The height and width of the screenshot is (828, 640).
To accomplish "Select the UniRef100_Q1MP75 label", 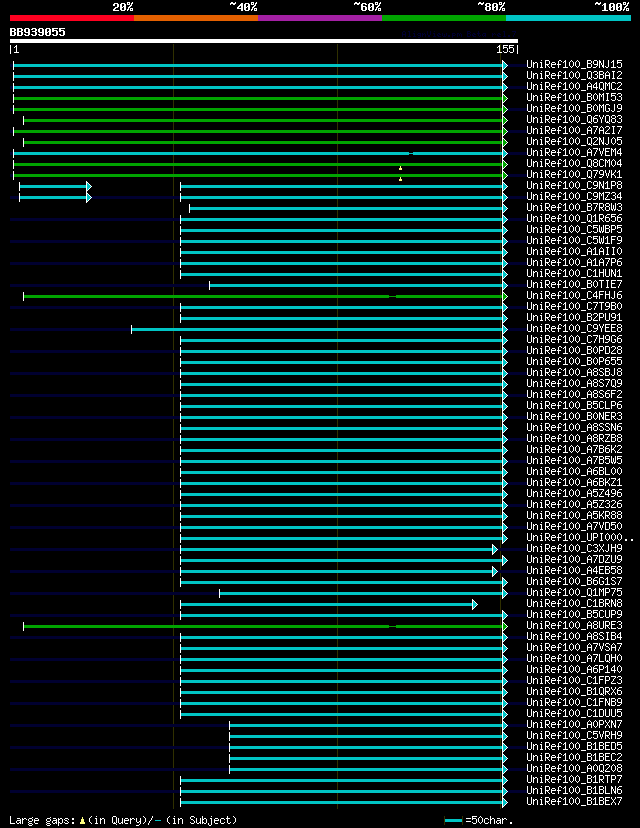I will click(574, 592).
